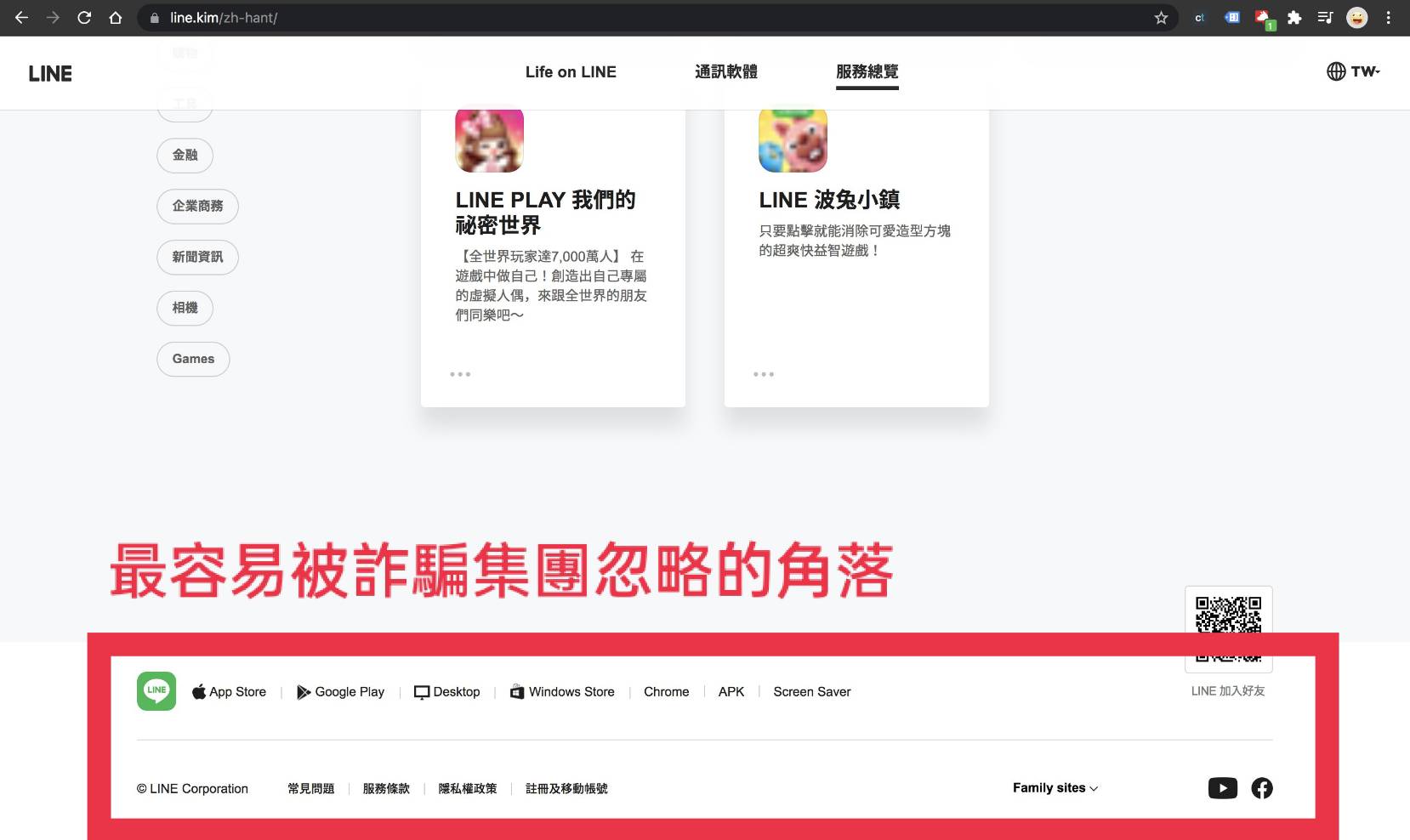The height and width of the screenshot is (840, 1410).
Task: Click the LINE PLAY app thumbnail
Action: point(489,139)
